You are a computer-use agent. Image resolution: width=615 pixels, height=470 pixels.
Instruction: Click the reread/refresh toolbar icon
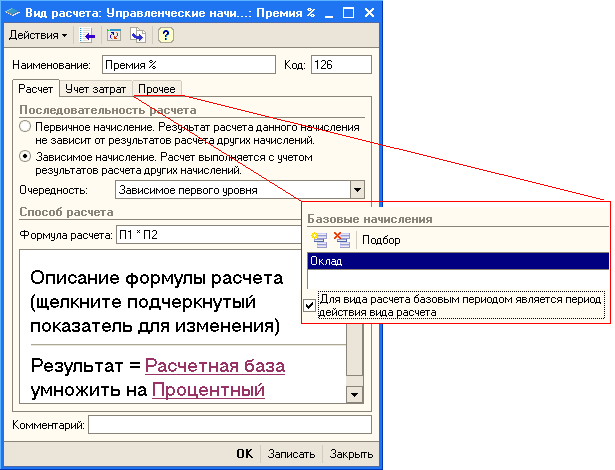tap(113, 35)
